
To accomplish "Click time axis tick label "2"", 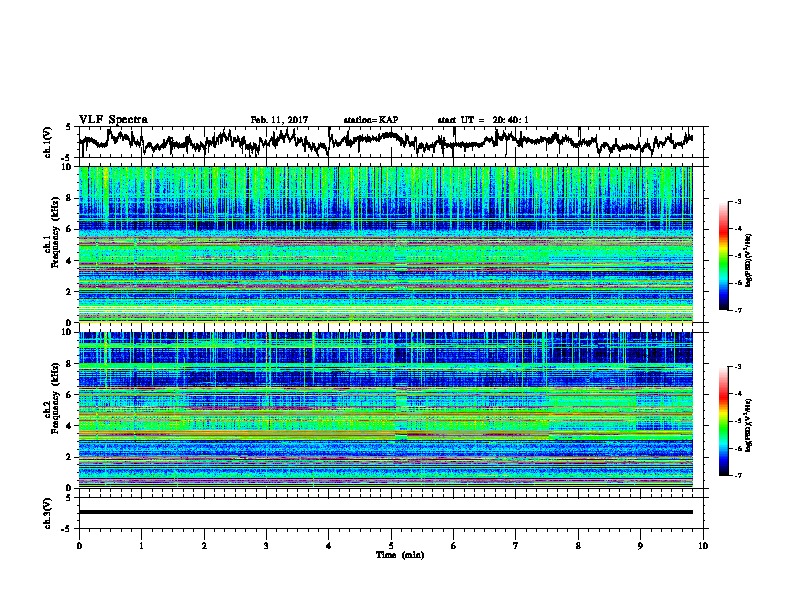I will (204, 546).
